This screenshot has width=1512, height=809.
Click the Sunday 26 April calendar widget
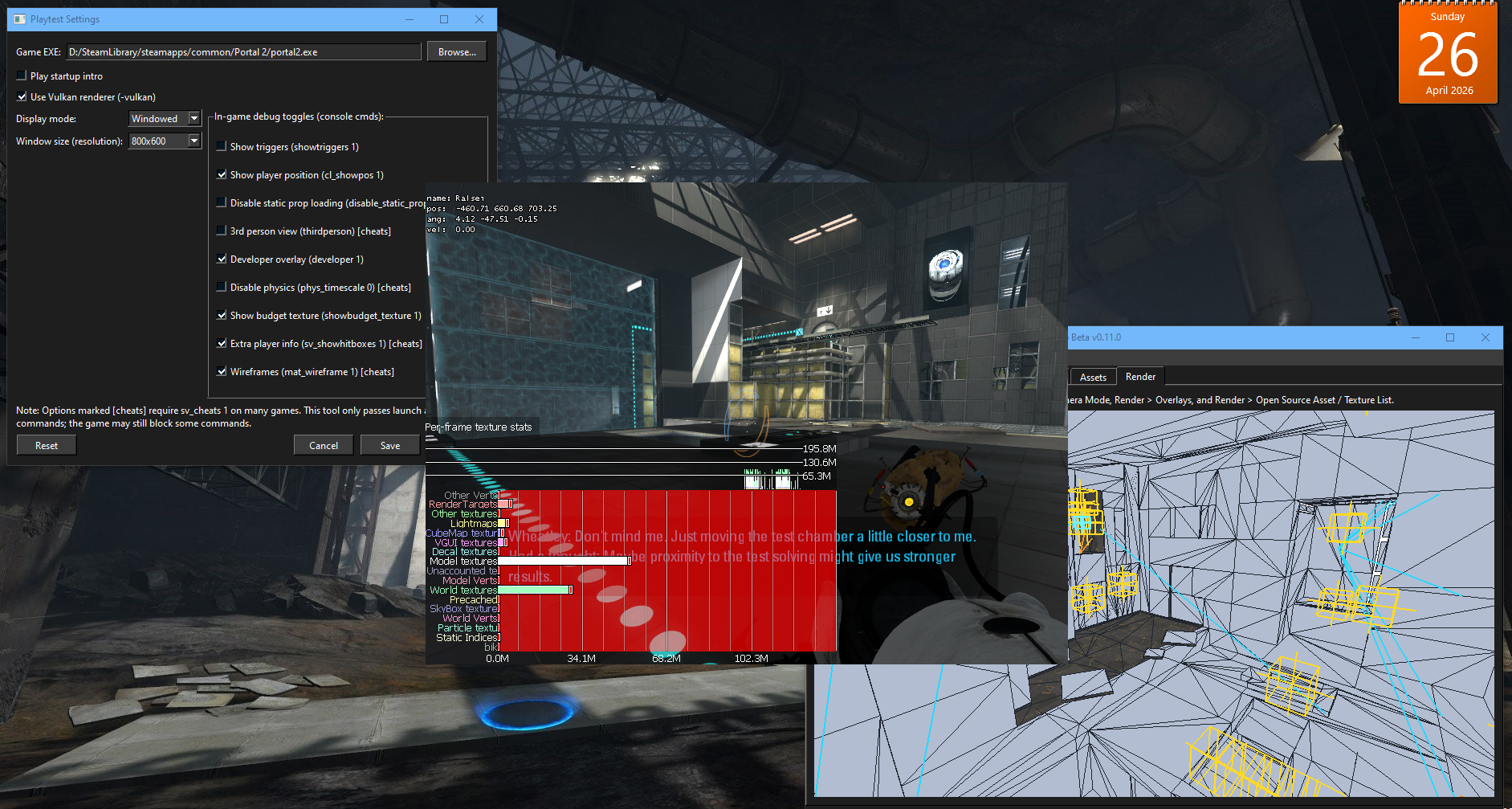pos(1448,53)
